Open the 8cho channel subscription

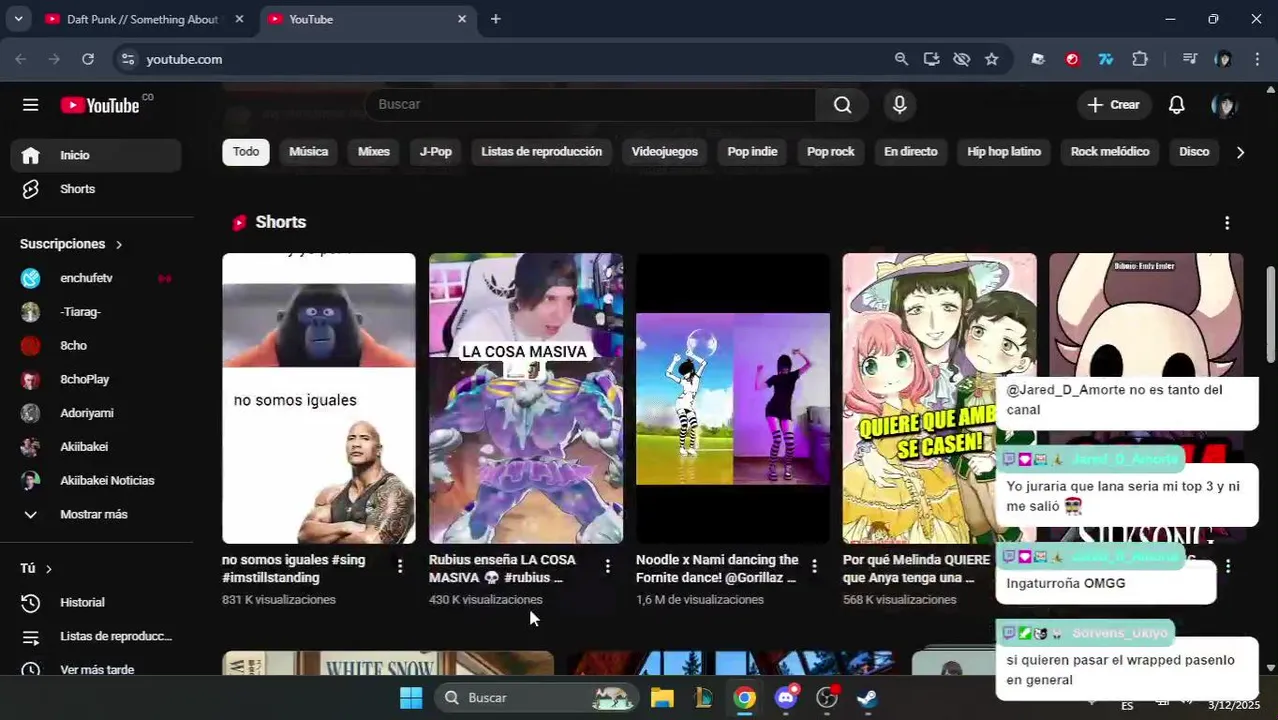tap(96, 345)
